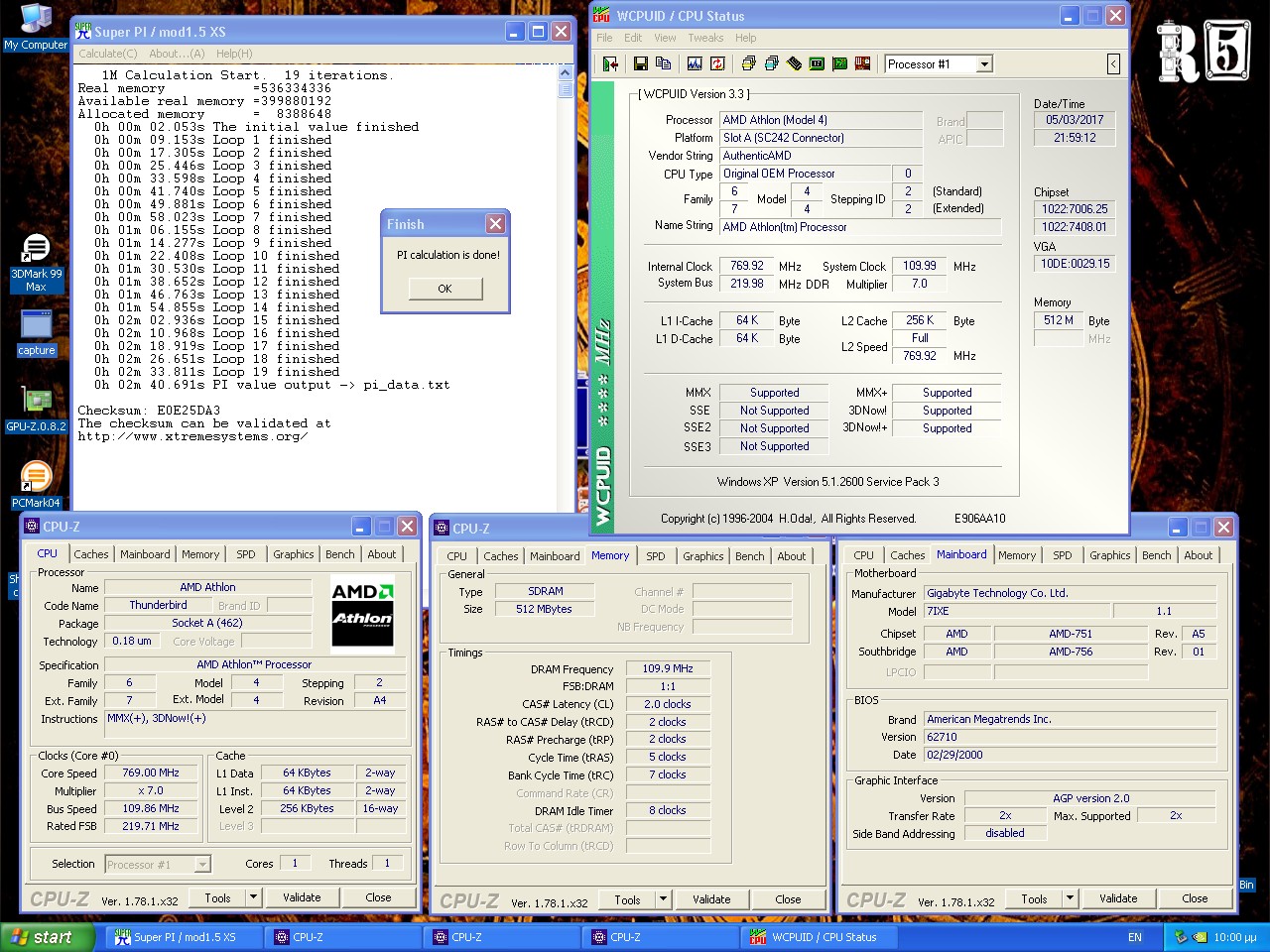Click the copy icon in WCPUID toolbar
The image size is (1270, 952).
[664, 64]
